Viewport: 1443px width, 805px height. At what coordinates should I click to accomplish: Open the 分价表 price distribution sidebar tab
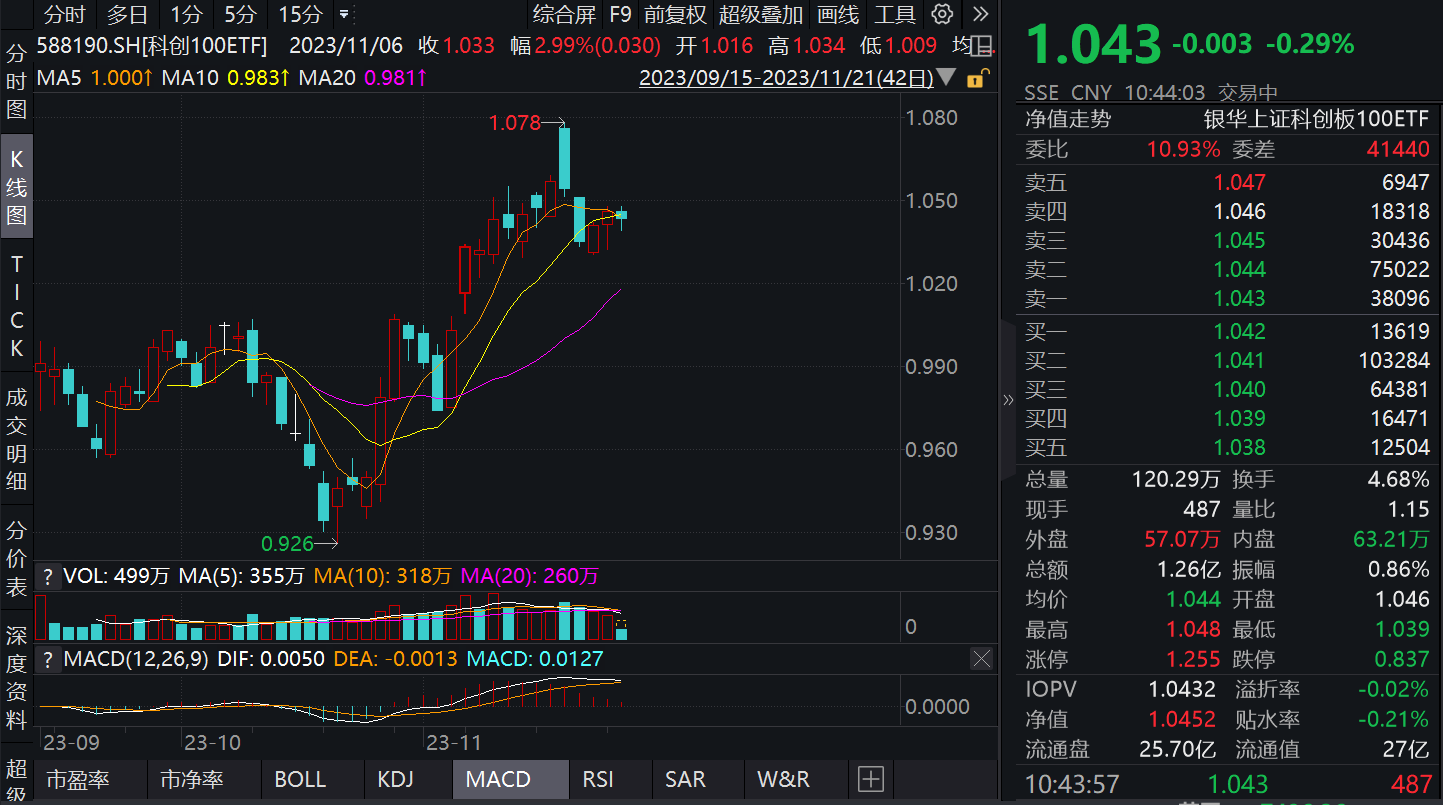tap(17, 559)
